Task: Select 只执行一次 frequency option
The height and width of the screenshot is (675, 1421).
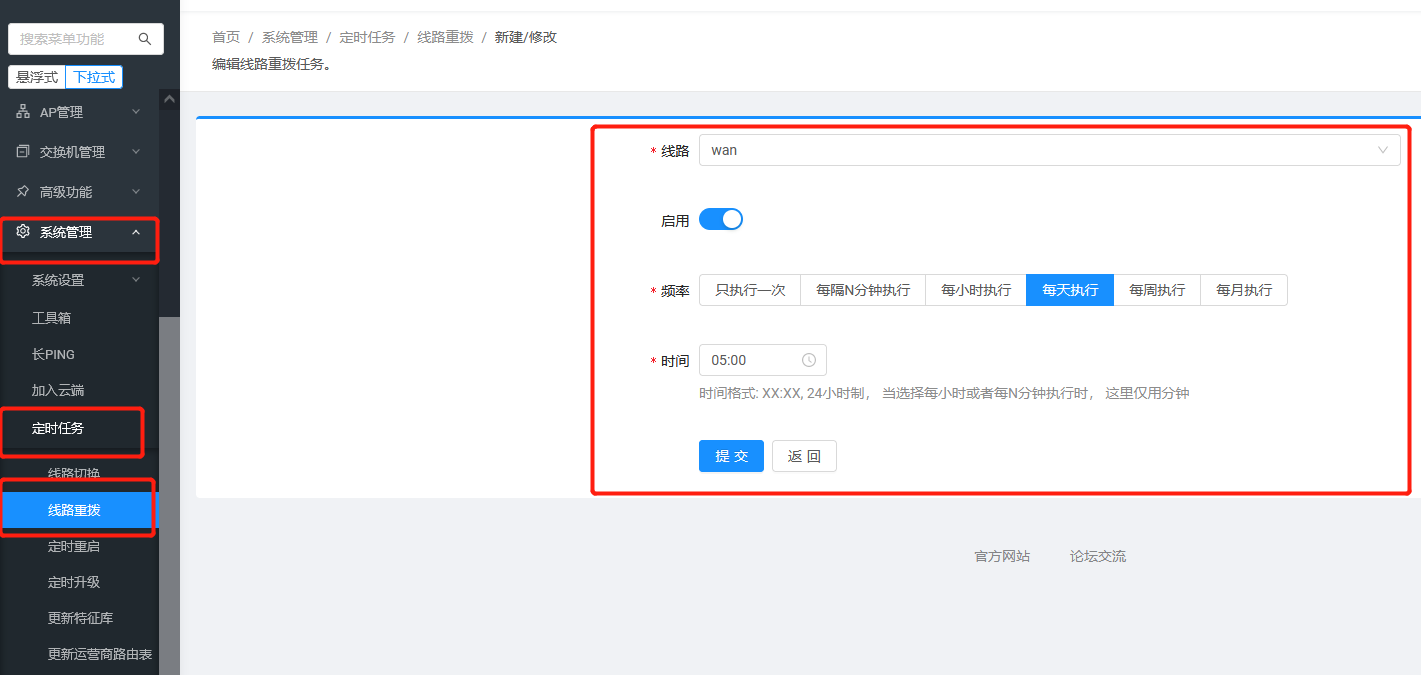Action: click(750, 290)
